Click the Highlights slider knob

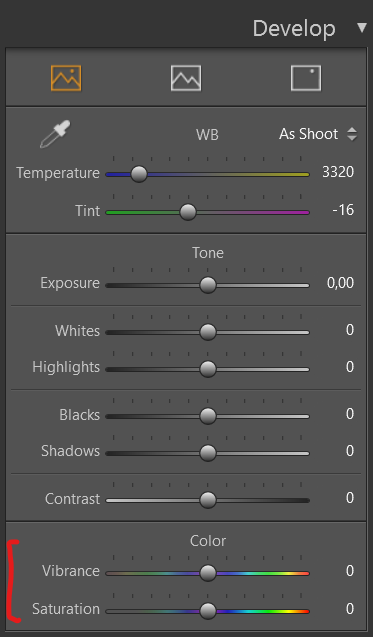208,369
